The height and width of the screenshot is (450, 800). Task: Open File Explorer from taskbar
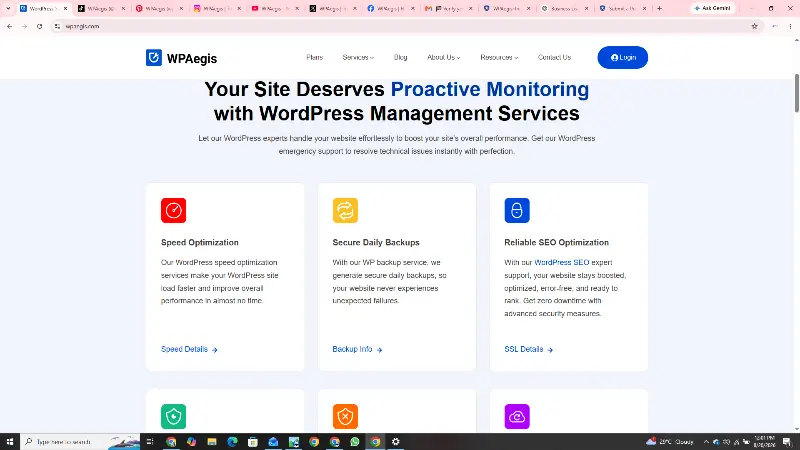[212, 441]
